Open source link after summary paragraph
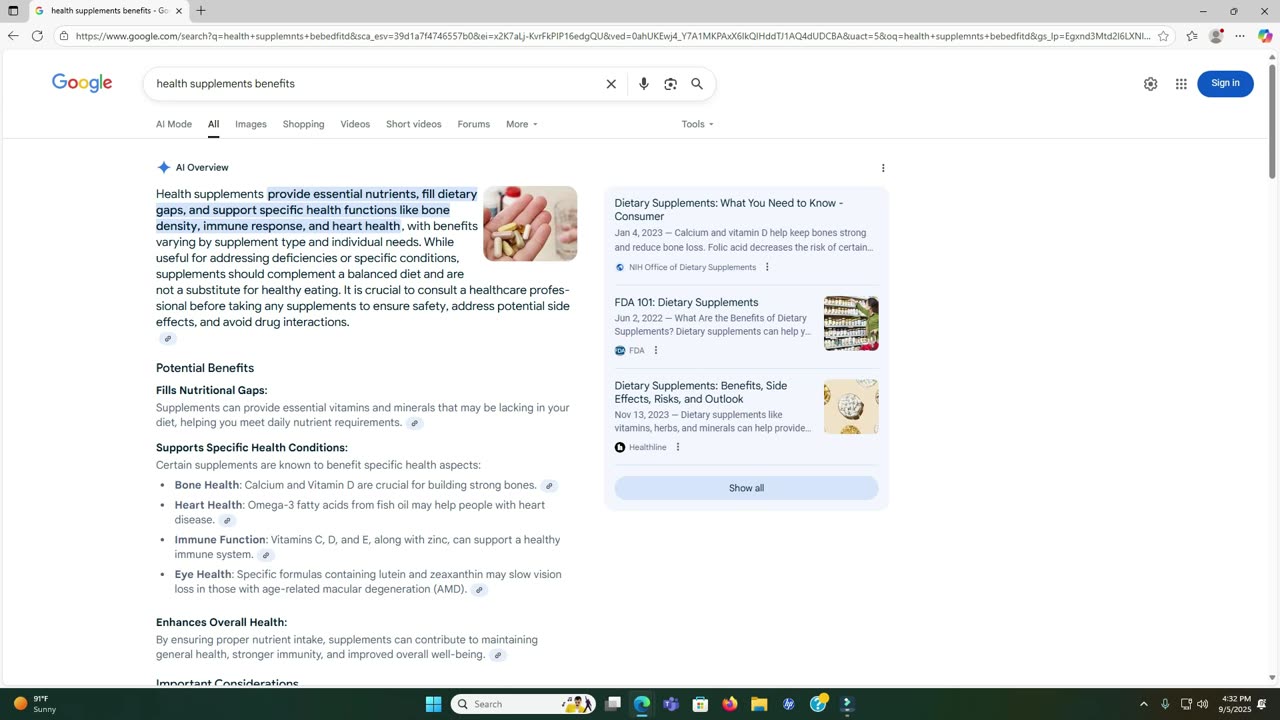 167,339
